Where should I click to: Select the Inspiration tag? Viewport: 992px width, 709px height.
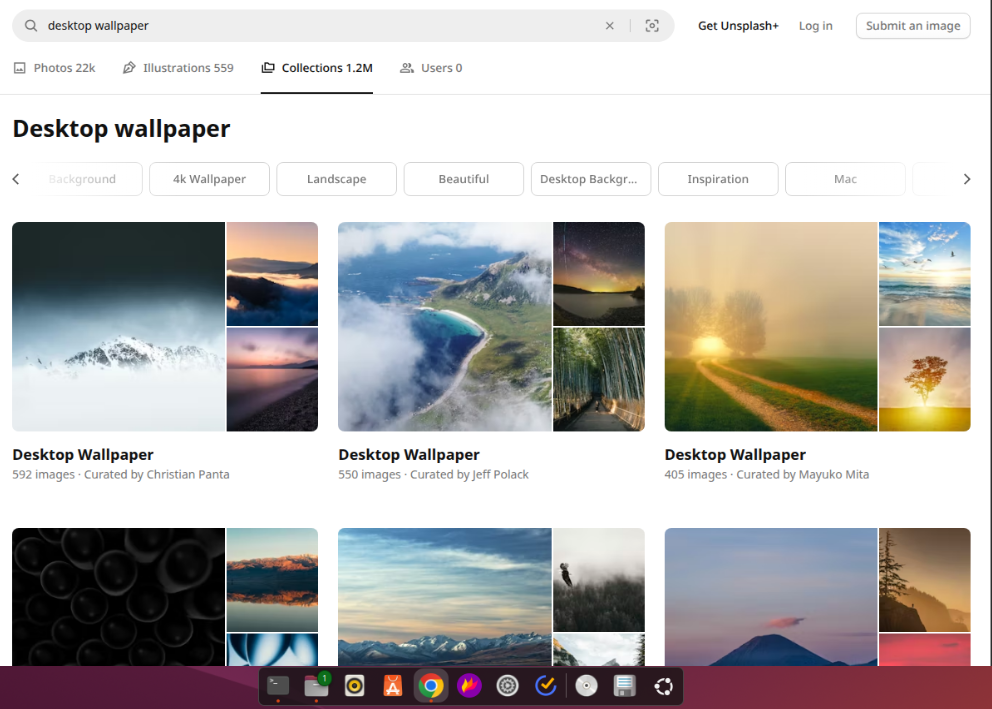[x=718, y=179]
